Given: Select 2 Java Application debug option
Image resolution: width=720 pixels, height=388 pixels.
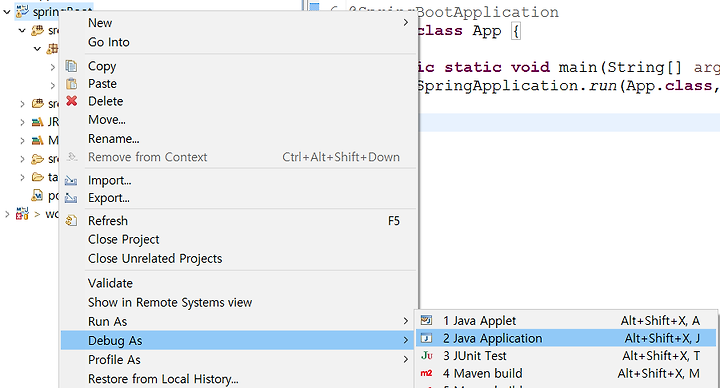Looking at the screenshot, I should click(x=566, y=338).
